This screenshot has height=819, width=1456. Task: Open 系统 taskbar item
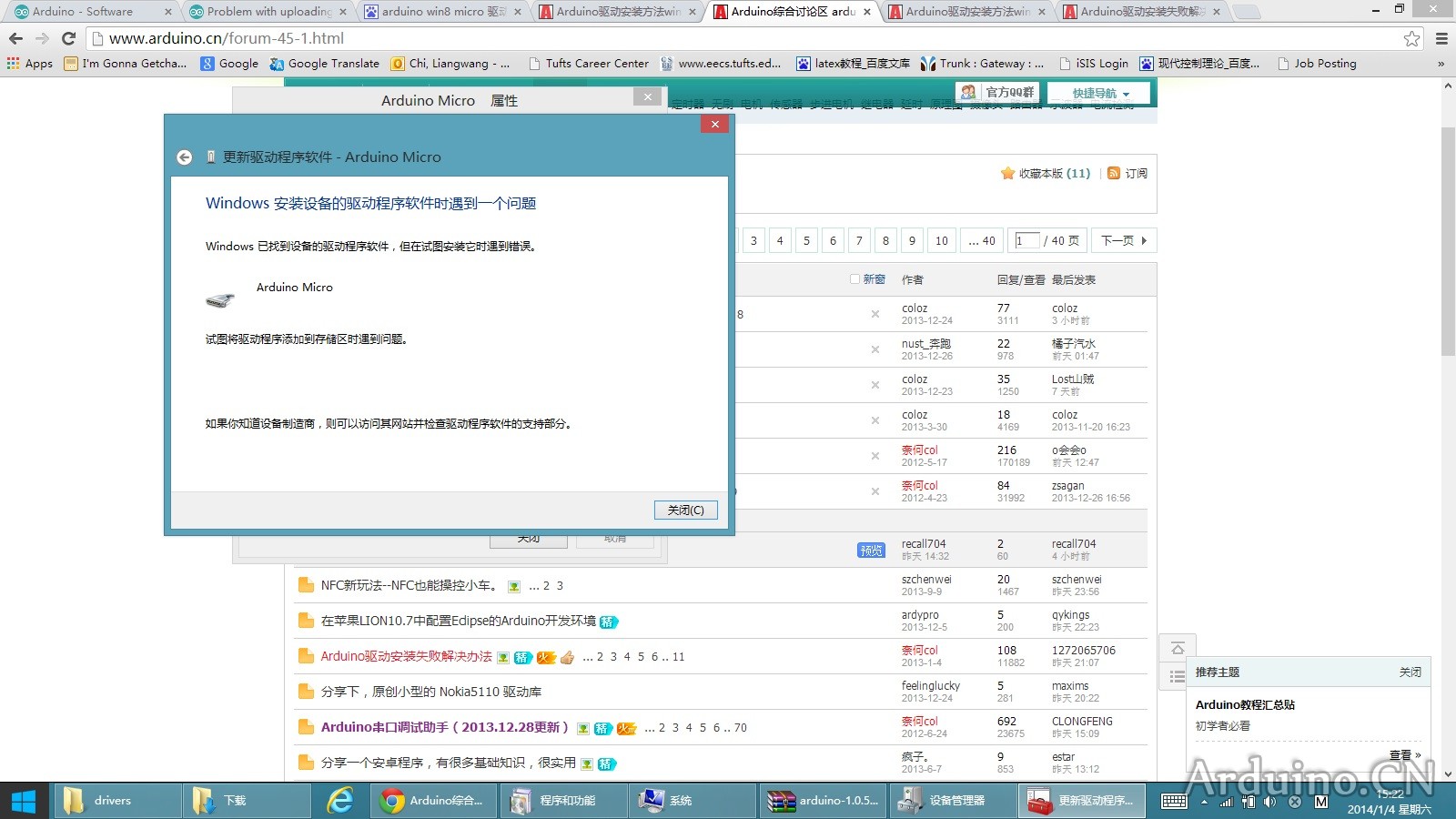coord(693,801)
